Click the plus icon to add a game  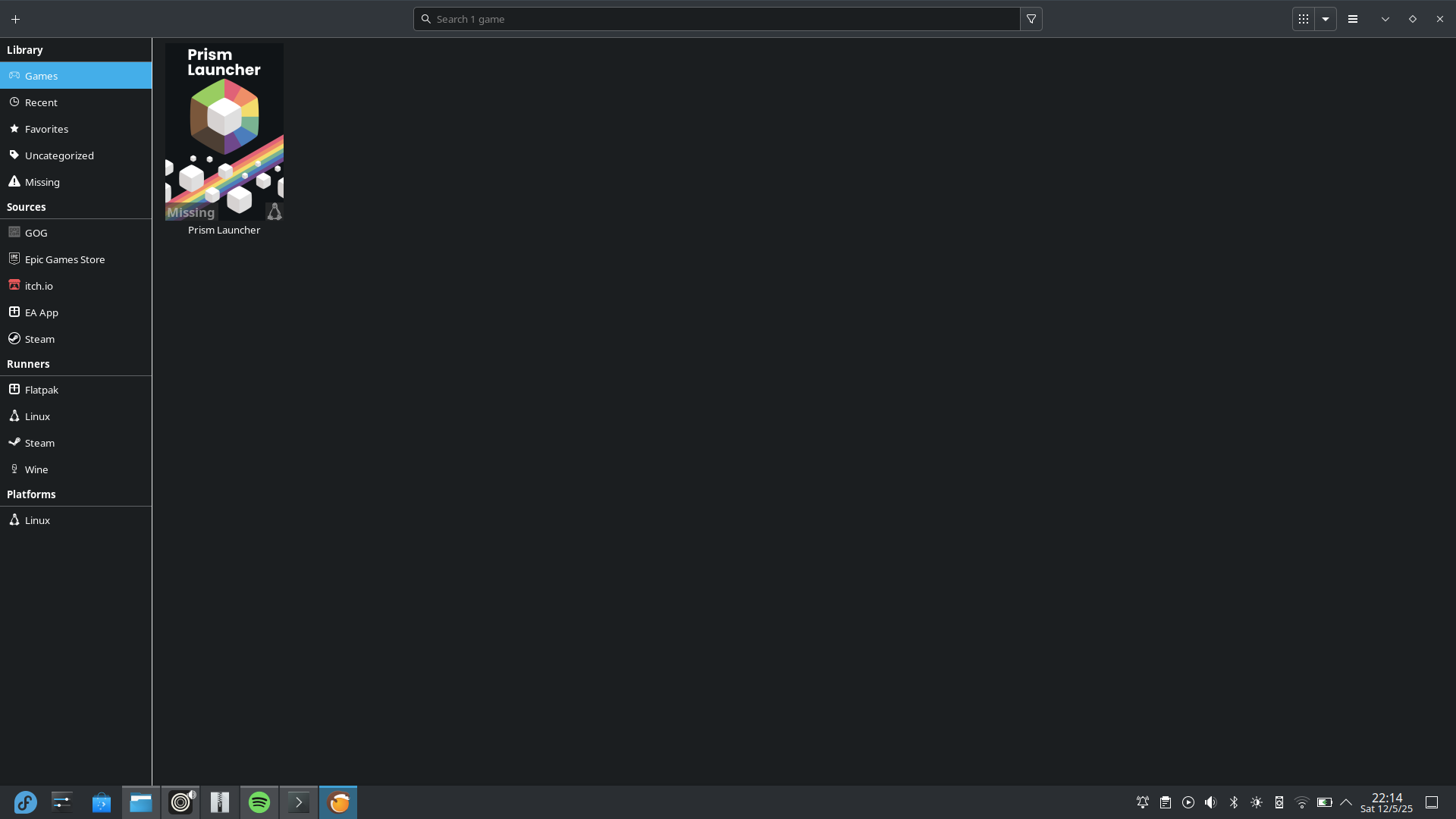15,19
